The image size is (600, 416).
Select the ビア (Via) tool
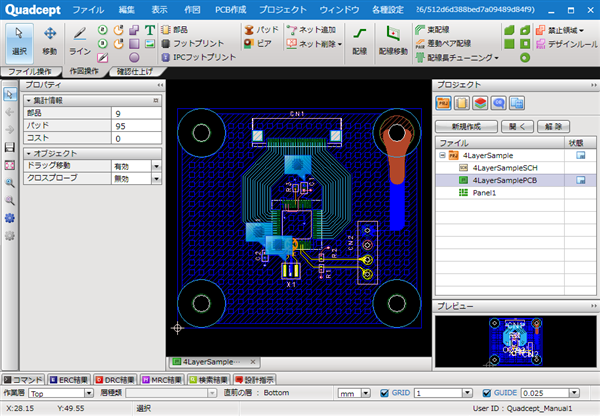click(258, 43)
